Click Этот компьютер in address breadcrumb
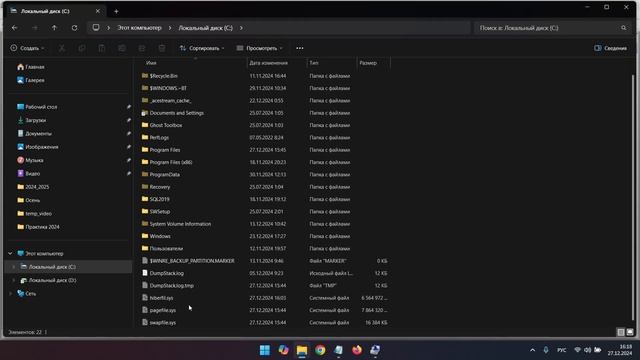This screenshot has height=360, width=640. (139, 28)
